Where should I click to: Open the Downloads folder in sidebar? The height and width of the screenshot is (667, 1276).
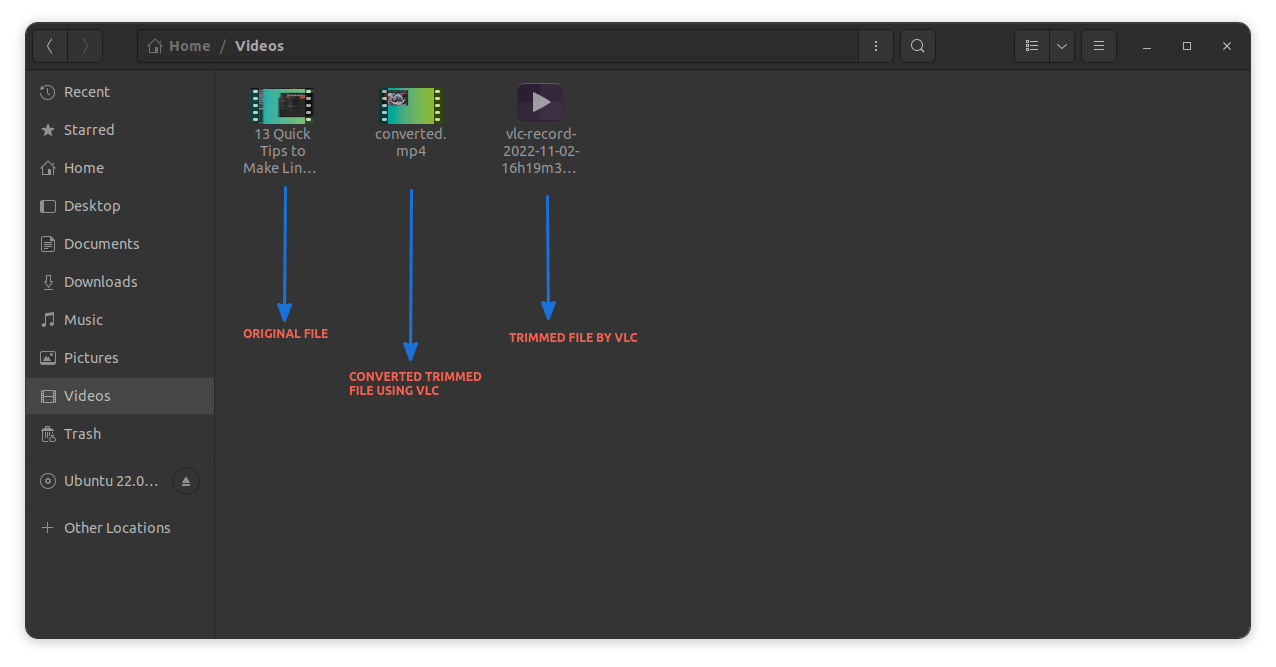click(x=100, y=282)
